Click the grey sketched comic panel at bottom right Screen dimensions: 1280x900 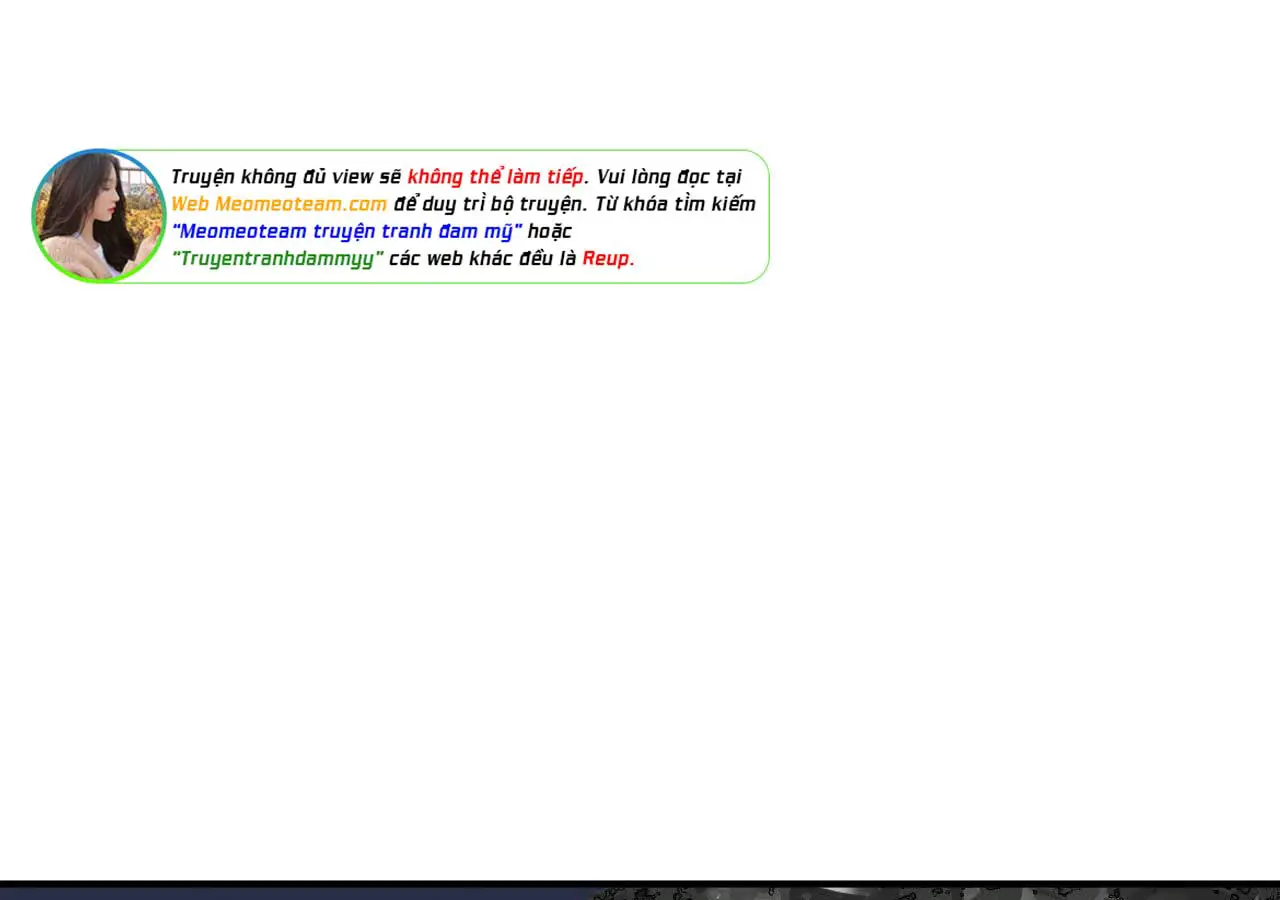pyautogui.click(x=930, y=893)
